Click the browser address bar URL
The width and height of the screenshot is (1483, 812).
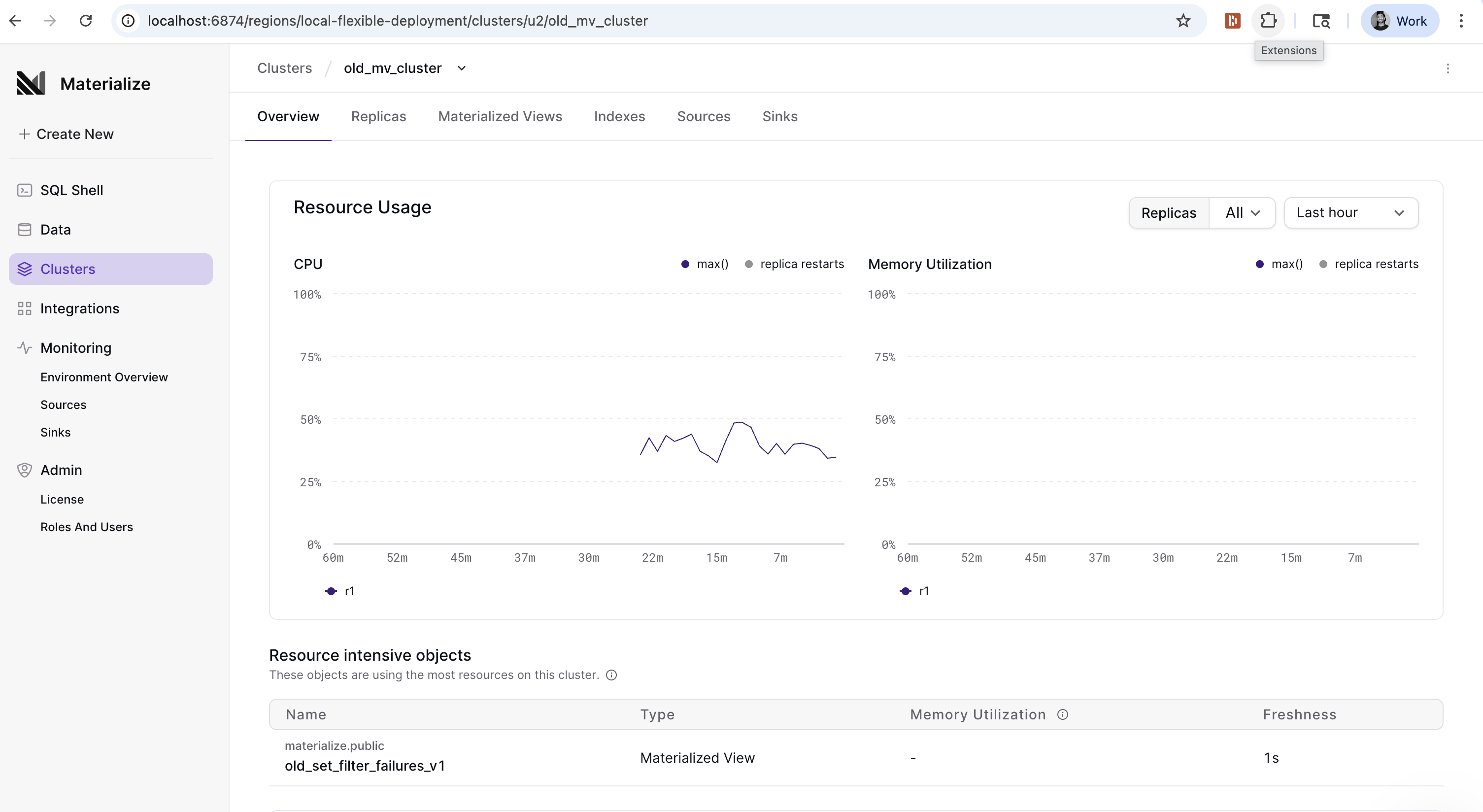pyautogui.click(x=397, y=21)
